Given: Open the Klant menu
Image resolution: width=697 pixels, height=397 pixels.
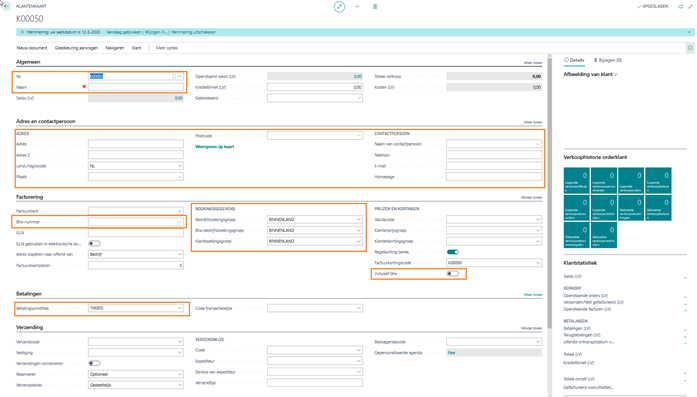Looking at the screenshot, I should pos(136,48).
